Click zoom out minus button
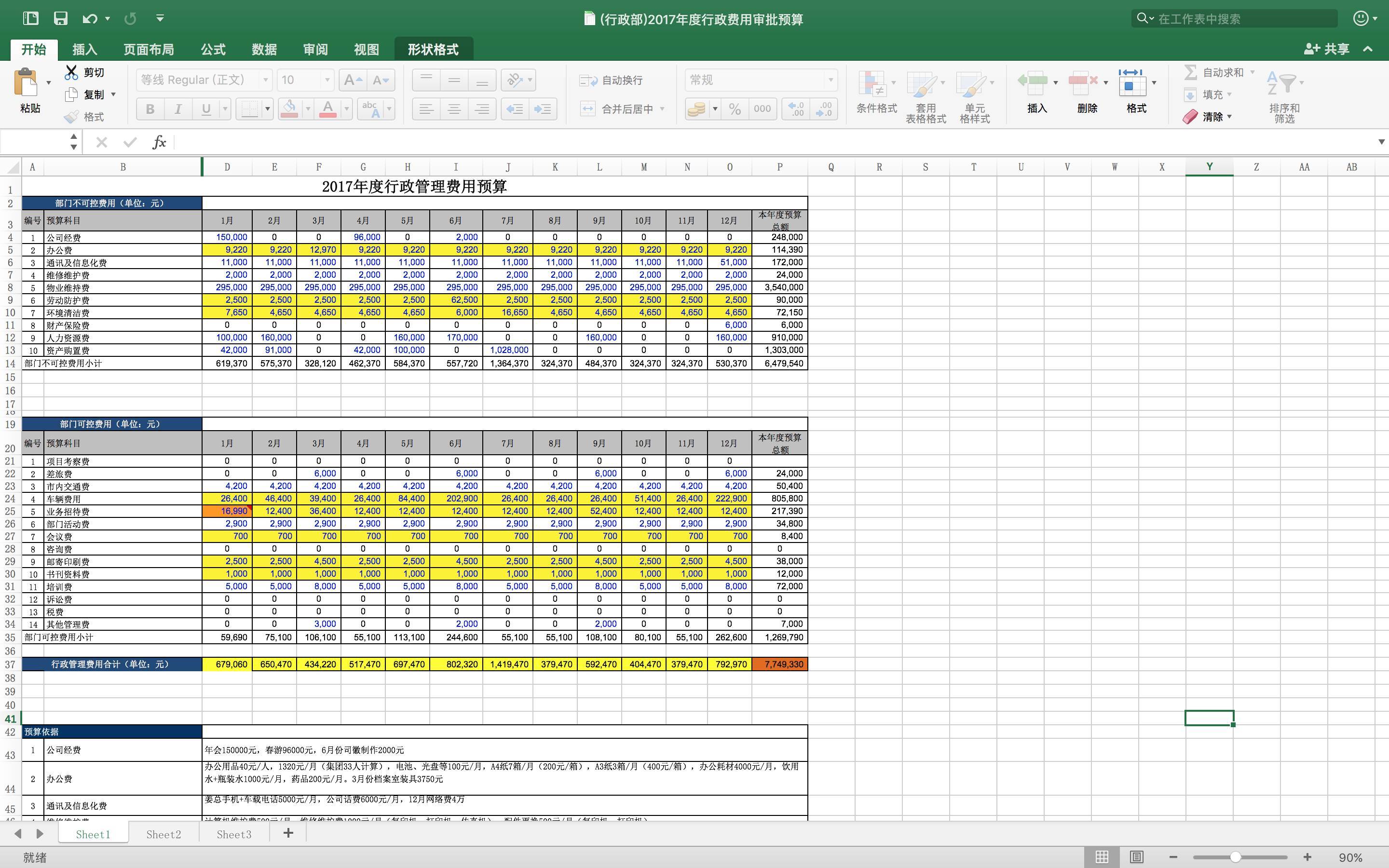Viewport: 1389px width, 868px height. pos(1173,857)
